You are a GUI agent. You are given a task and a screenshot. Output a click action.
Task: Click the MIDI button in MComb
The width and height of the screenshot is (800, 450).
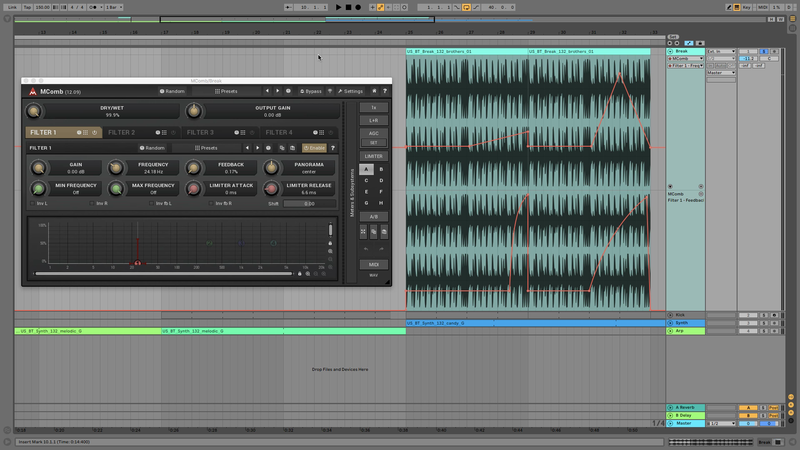(373, 264)
